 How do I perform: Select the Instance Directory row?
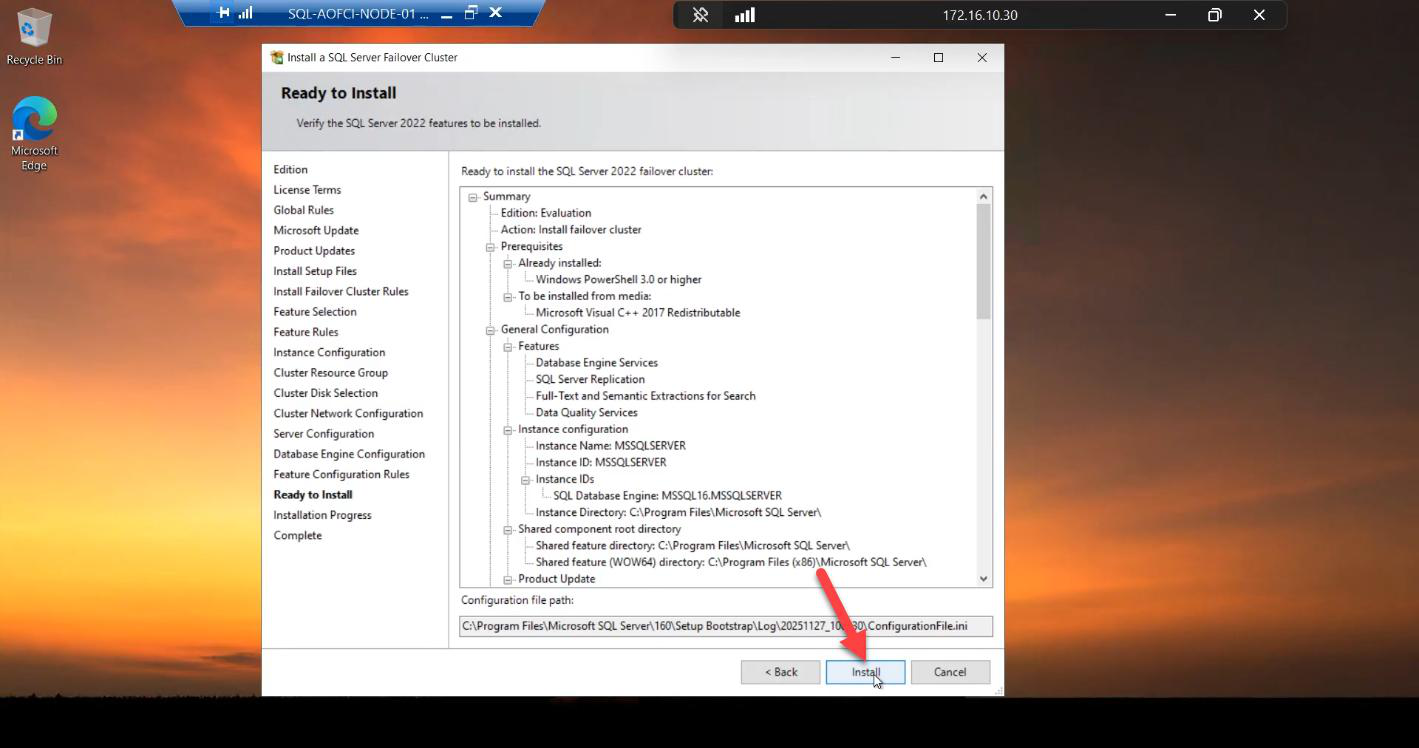679,513
